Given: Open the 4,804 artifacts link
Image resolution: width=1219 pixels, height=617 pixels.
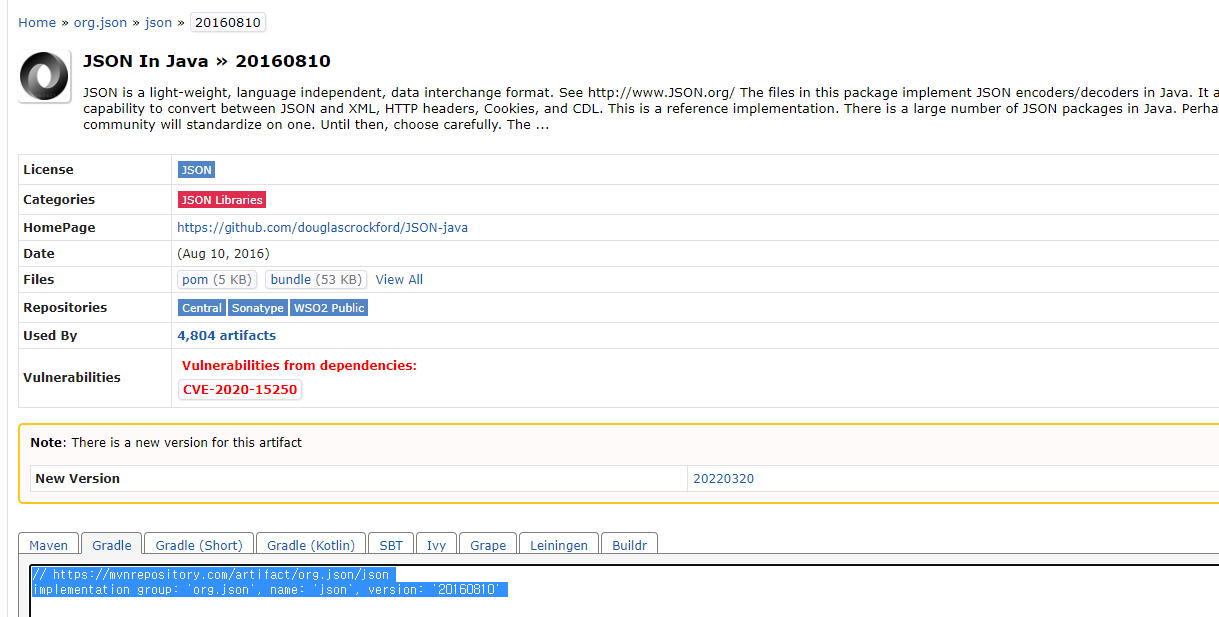Looking at the screenshot, I should tap(227, 336).
